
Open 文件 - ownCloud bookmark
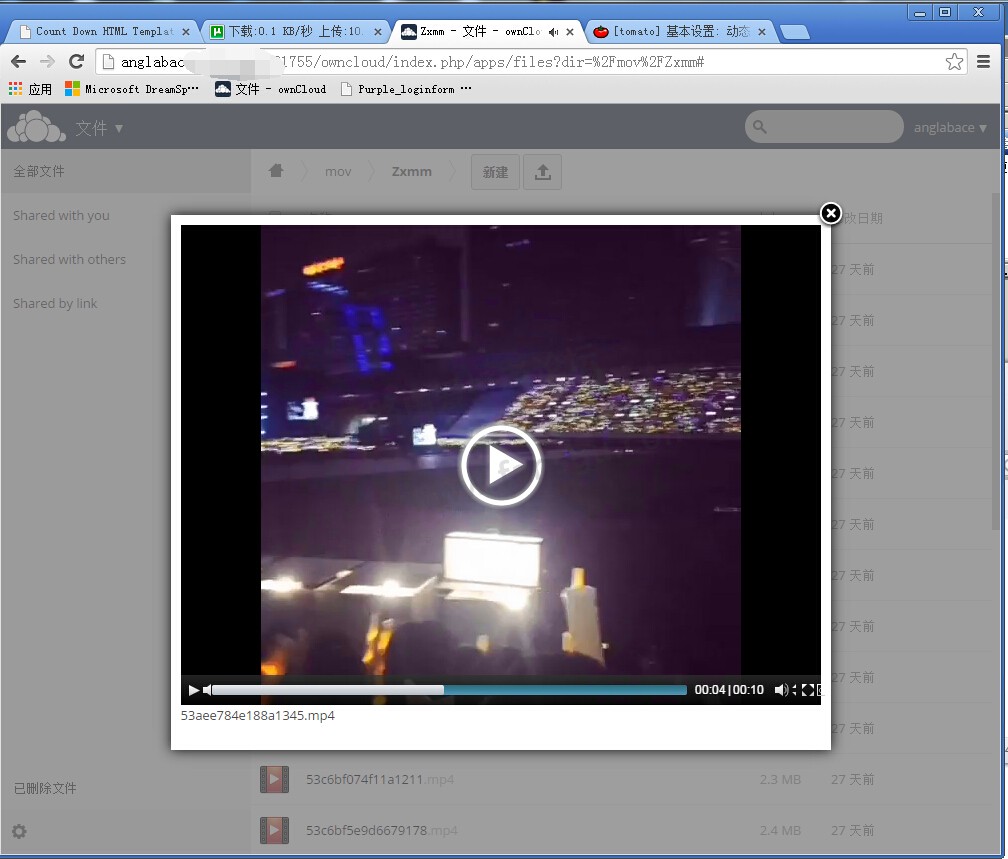(x=271, y=89)
